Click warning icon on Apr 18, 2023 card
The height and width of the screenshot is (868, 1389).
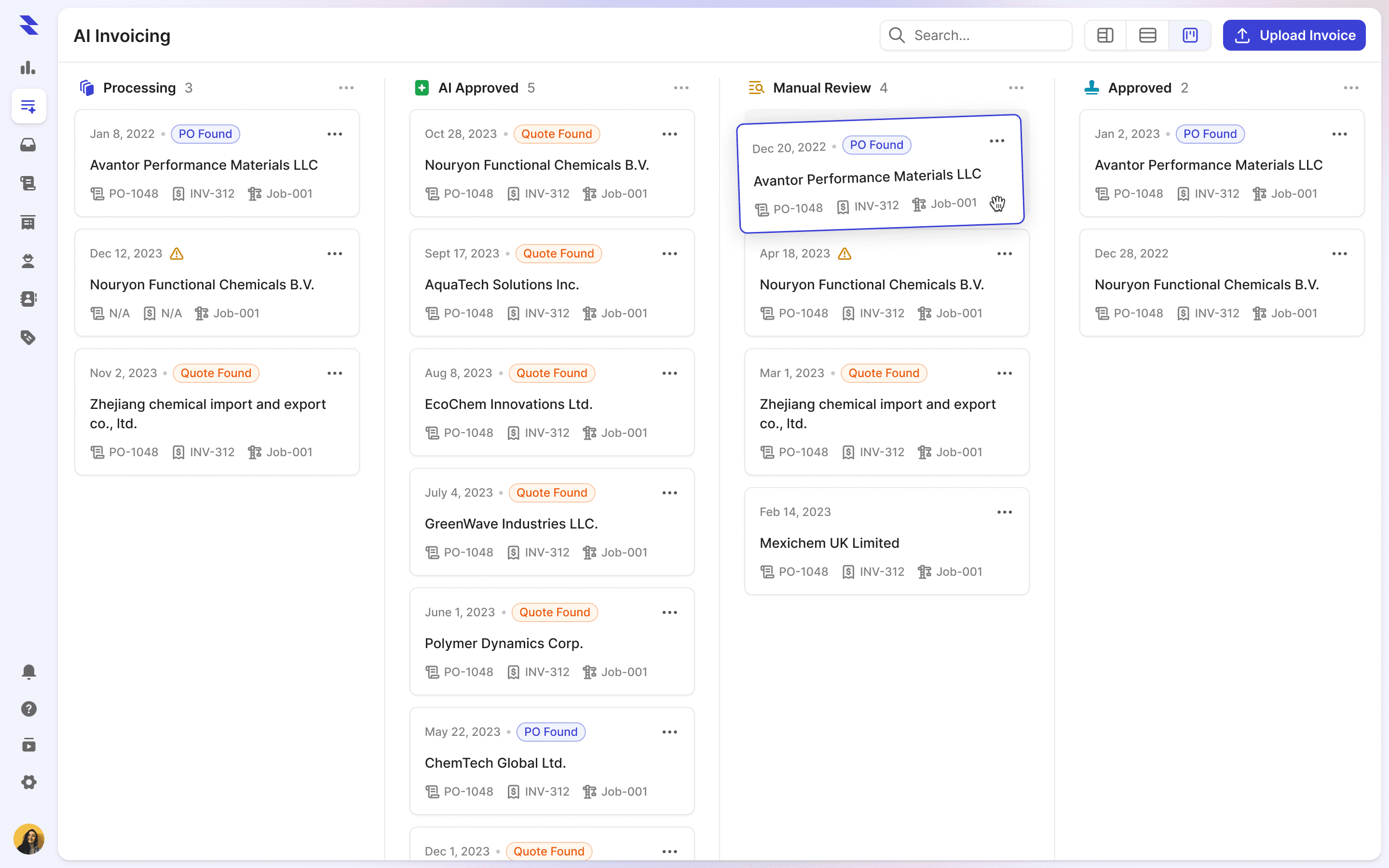pyautogui.click(x=845, y=254)
